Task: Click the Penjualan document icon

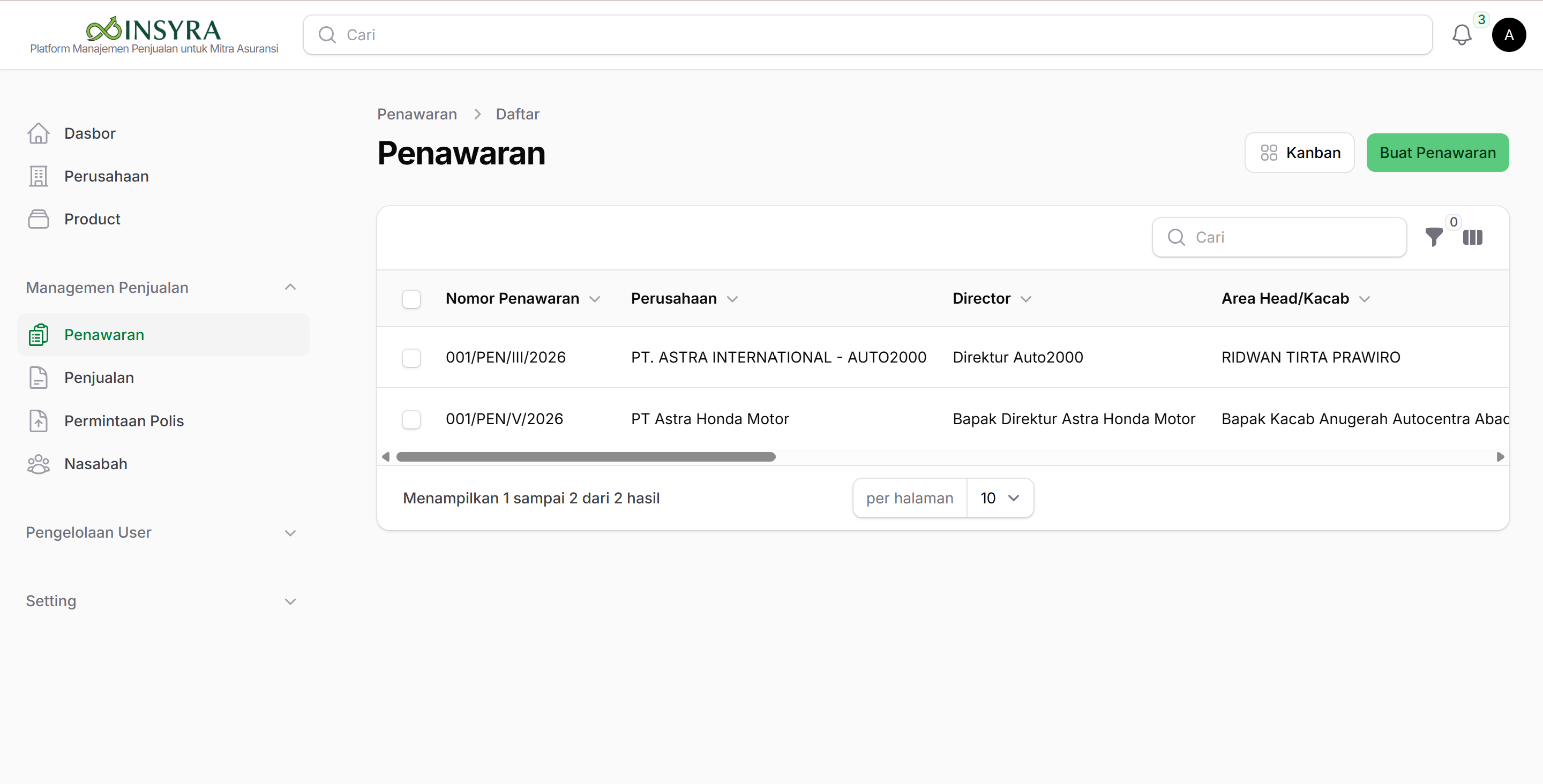Action: point(39,378)
